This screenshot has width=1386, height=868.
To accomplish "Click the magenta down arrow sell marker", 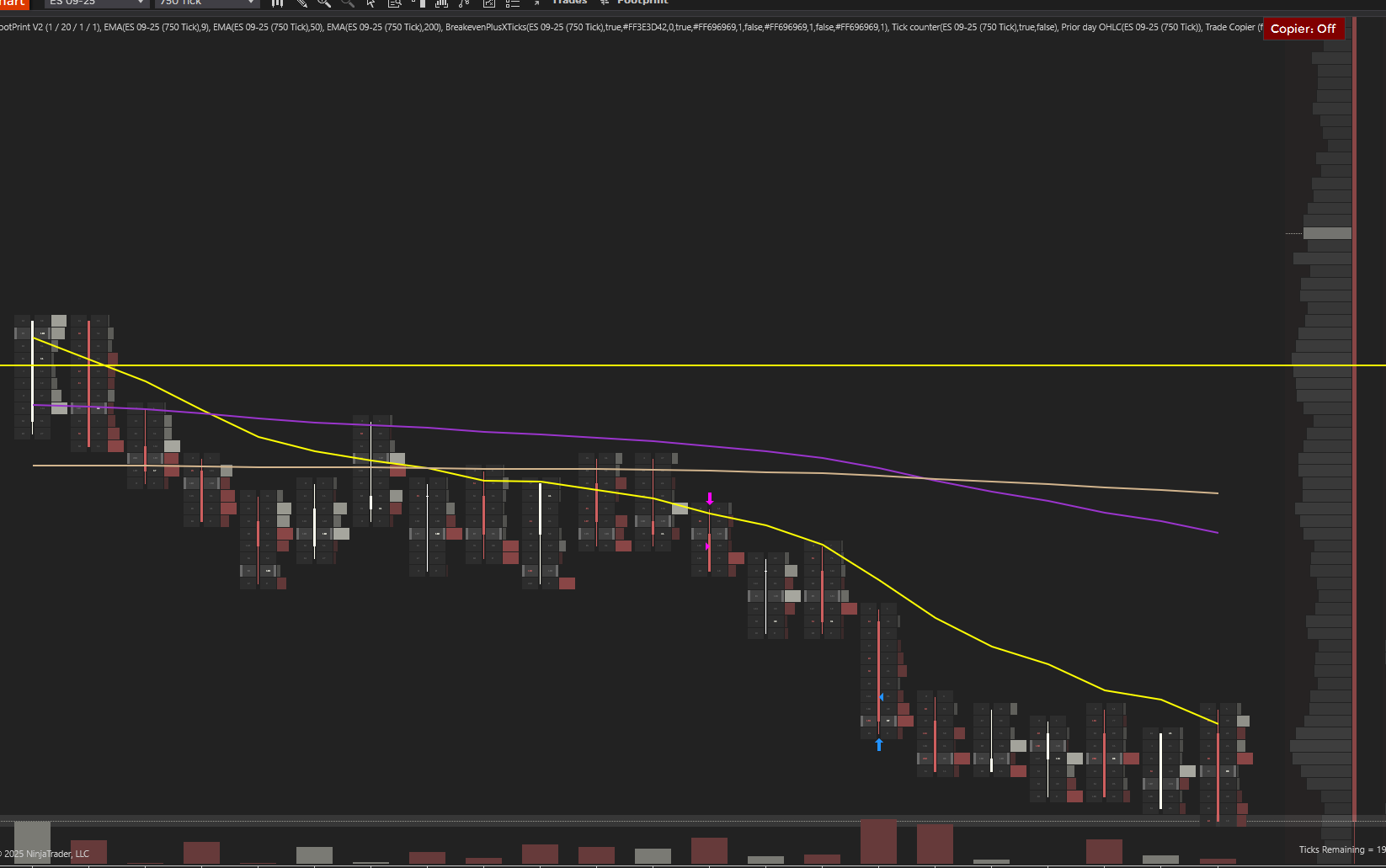I will (x=710, y=498).
